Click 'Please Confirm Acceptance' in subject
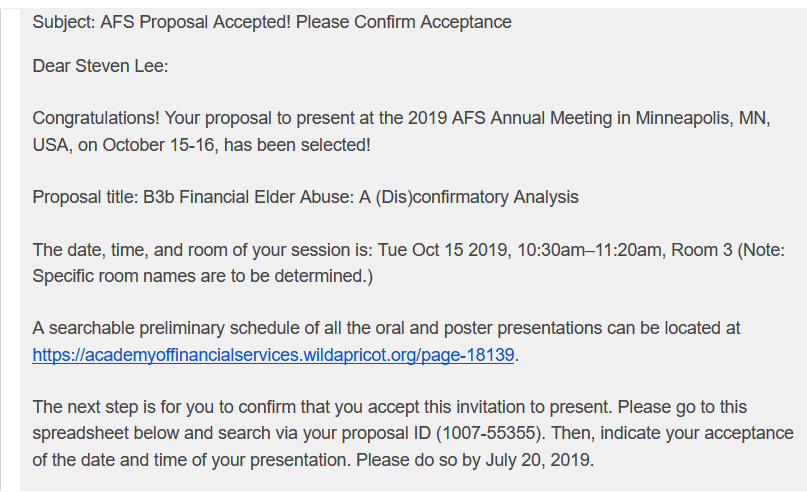This screenshot has width=807, height=492. (404, 22)
